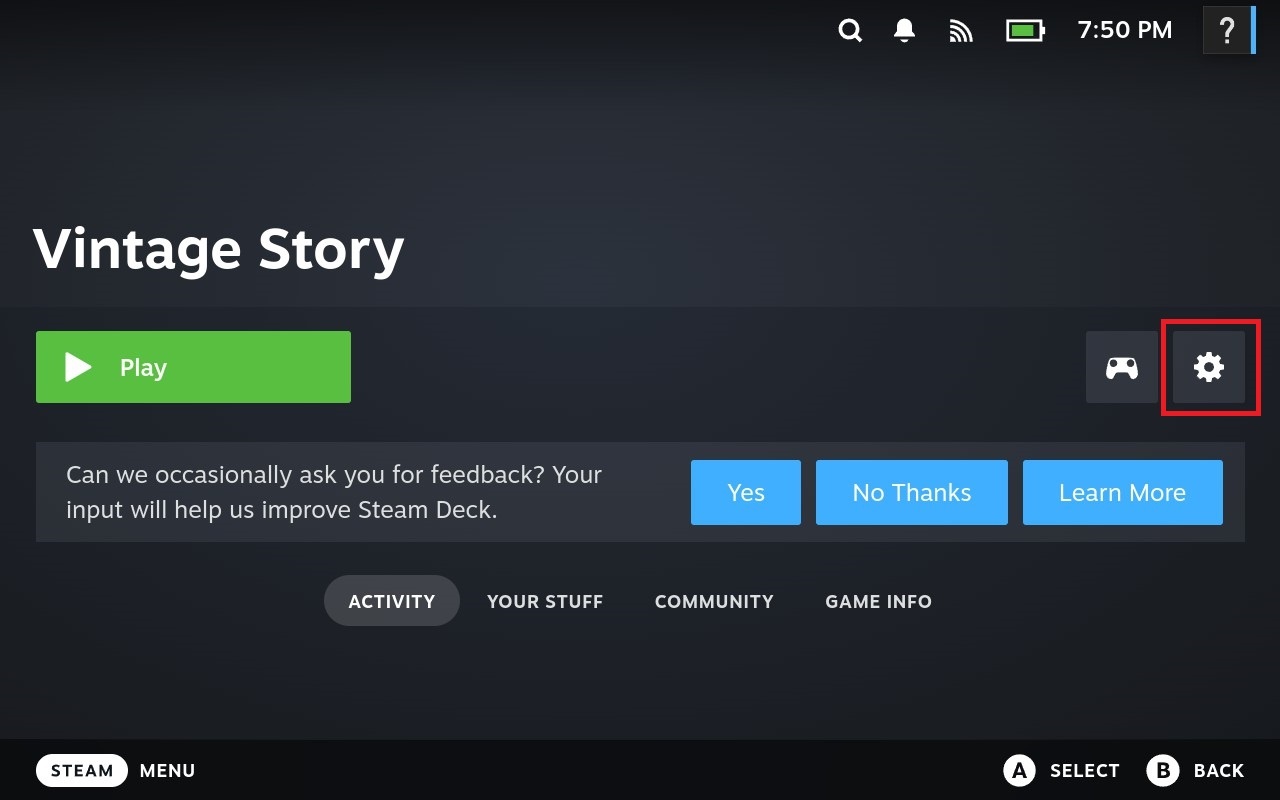Click the Vintage Story game title

pos(219,249)
